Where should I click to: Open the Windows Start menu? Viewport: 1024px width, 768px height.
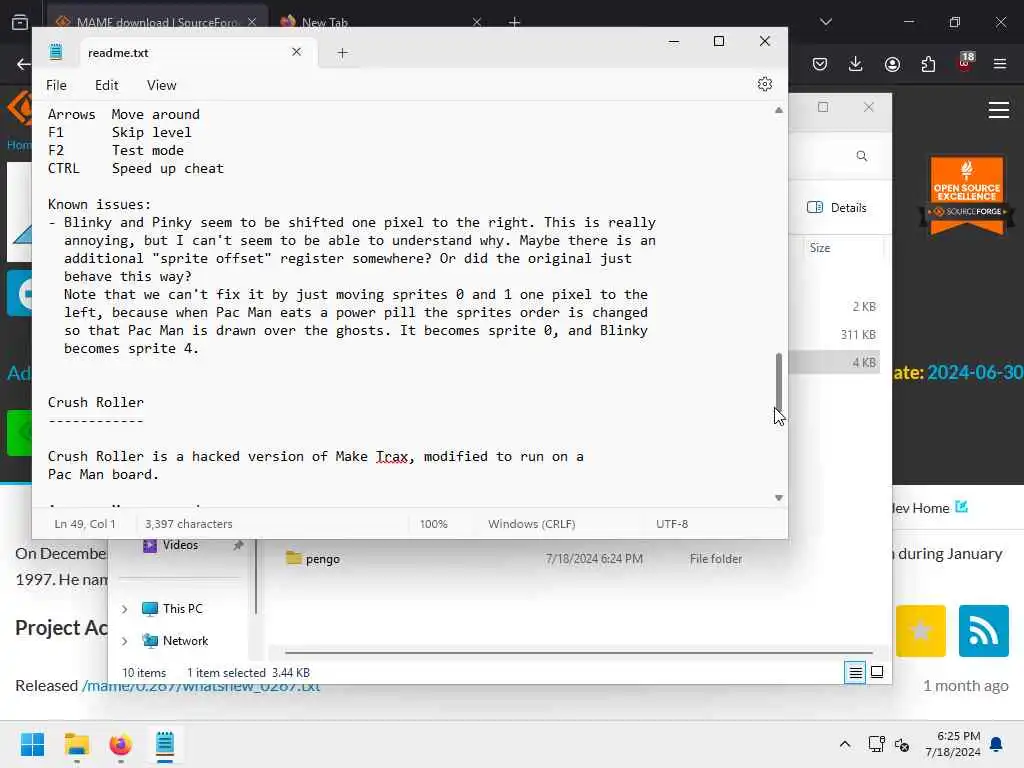click(x=32, y=744)
